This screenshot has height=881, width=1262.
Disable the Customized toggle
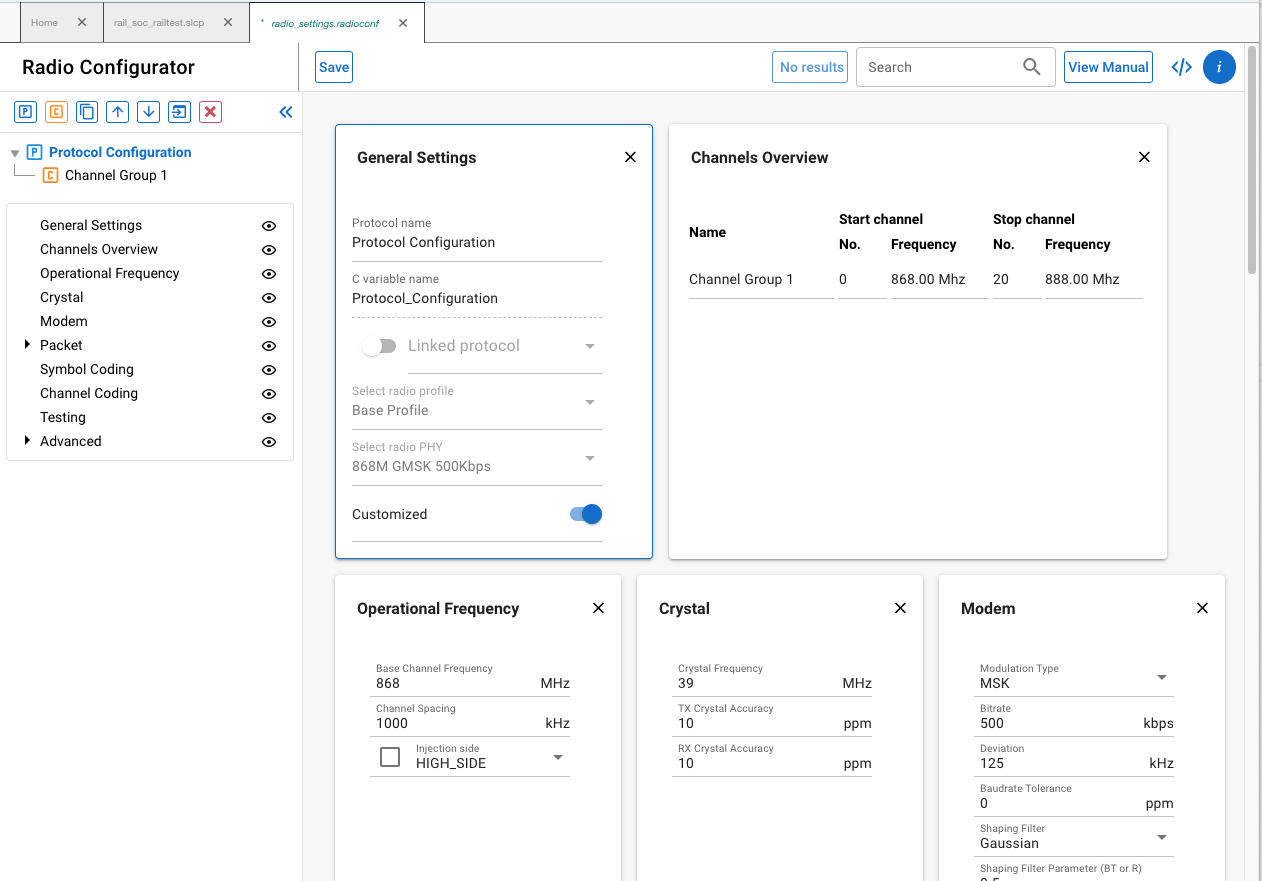583,514
